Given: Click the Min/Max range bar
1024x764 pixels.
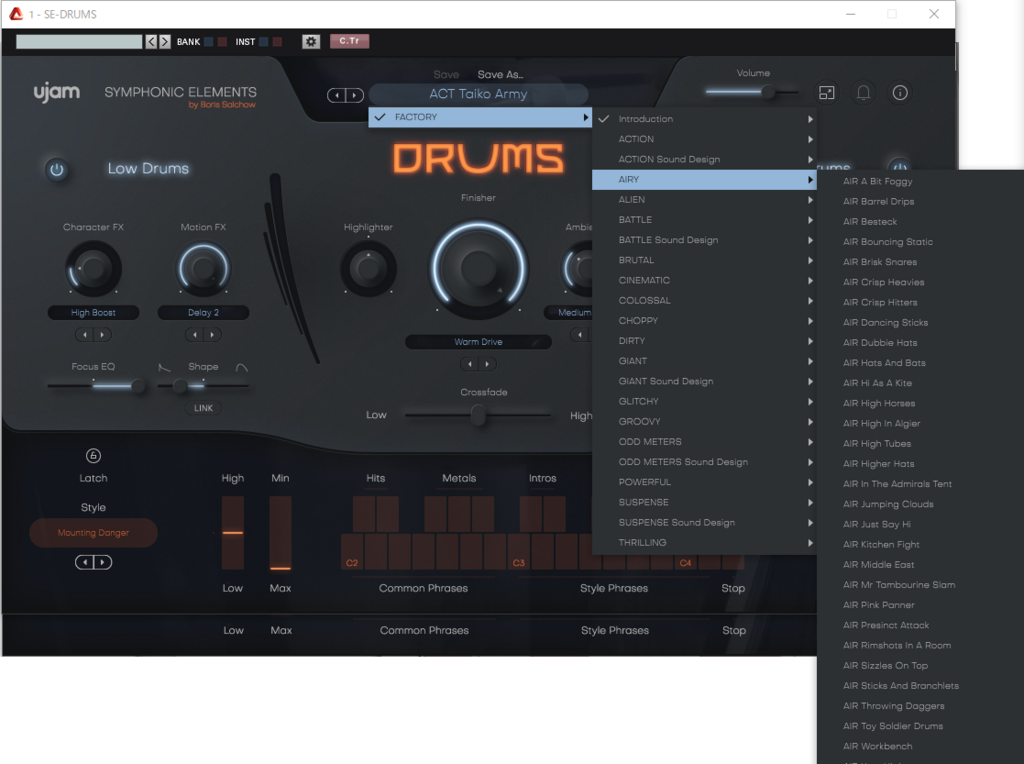Looking at the screenshot, I should 280,533.
